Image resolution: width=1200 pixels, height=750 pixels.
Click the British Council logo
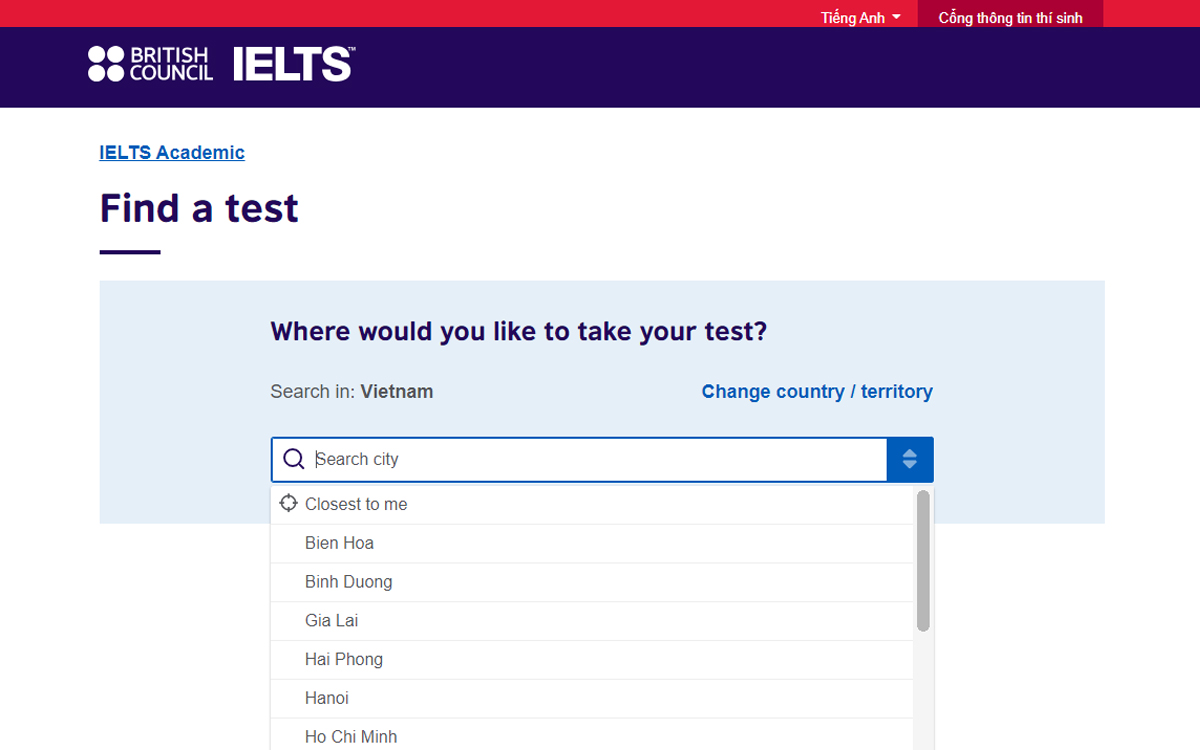[150, 63]
